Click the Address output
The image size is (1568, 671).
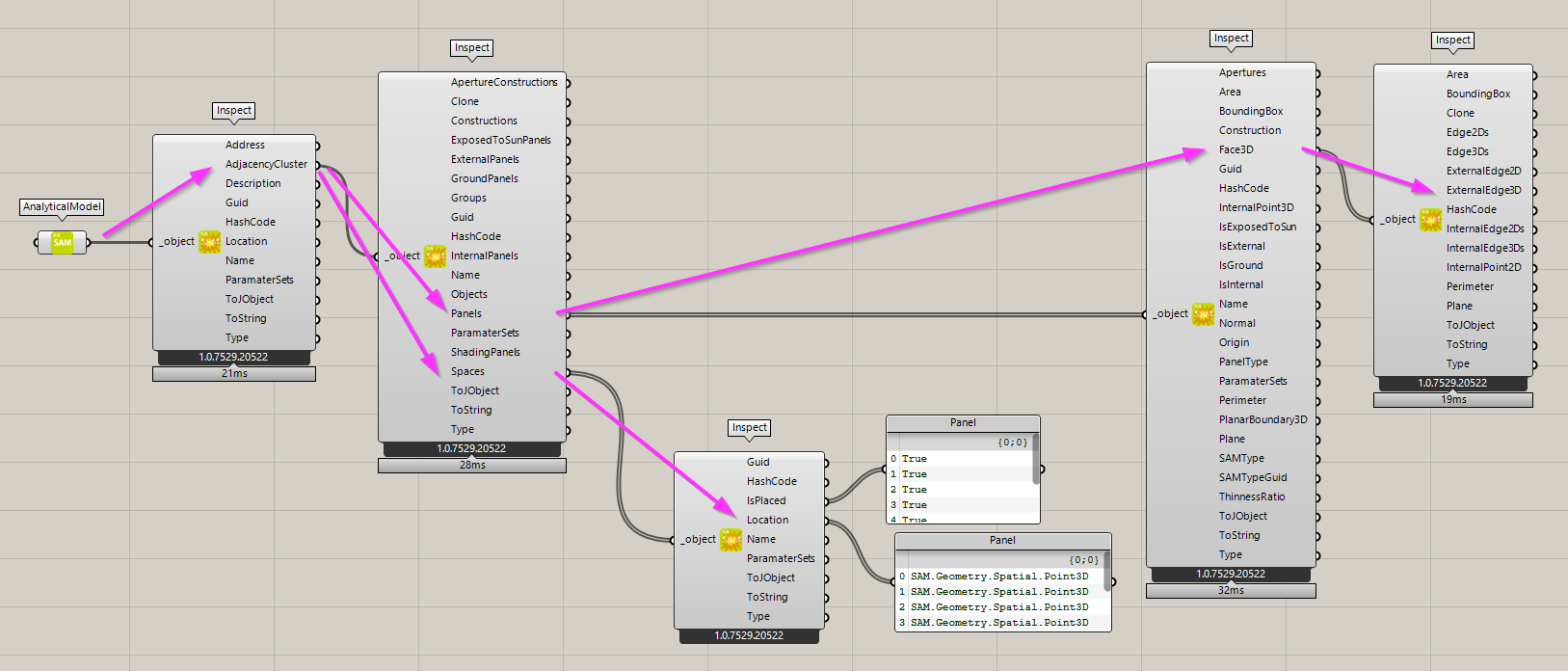(x=245, y=146)
